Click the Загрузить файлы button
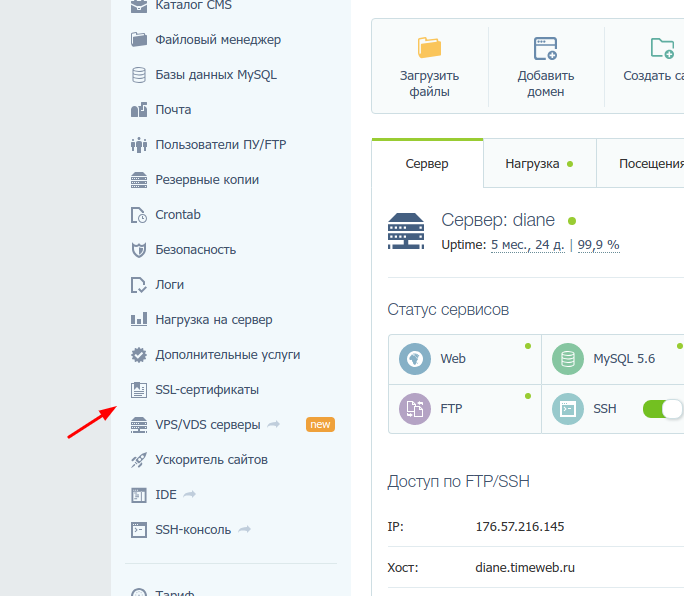Screen dimensions: 684x596 429,66
